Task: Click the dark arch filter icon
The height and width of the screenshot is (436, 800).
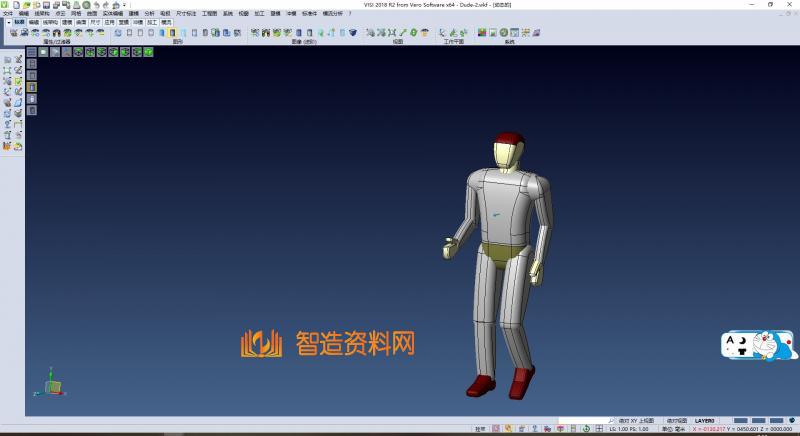Action: pyautogui.click(x=57, y=33)
